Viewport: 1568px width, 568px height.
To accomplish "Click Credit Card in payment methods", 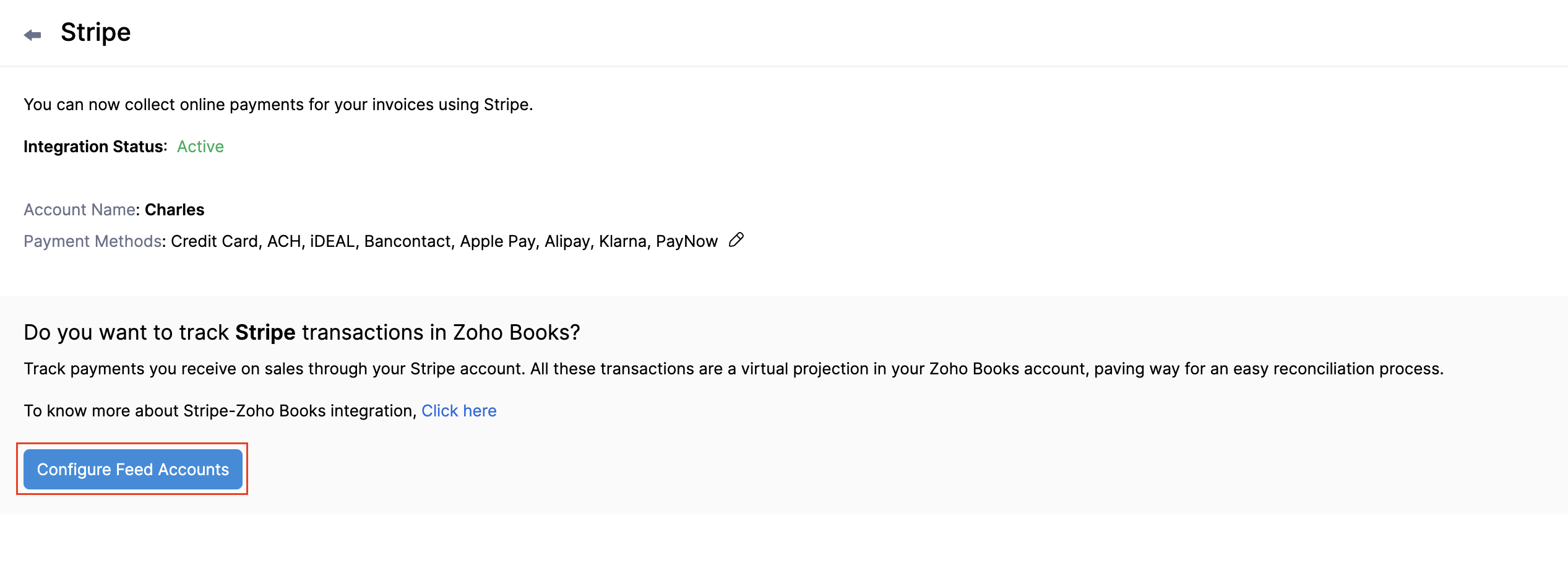I will click(214, 241).
